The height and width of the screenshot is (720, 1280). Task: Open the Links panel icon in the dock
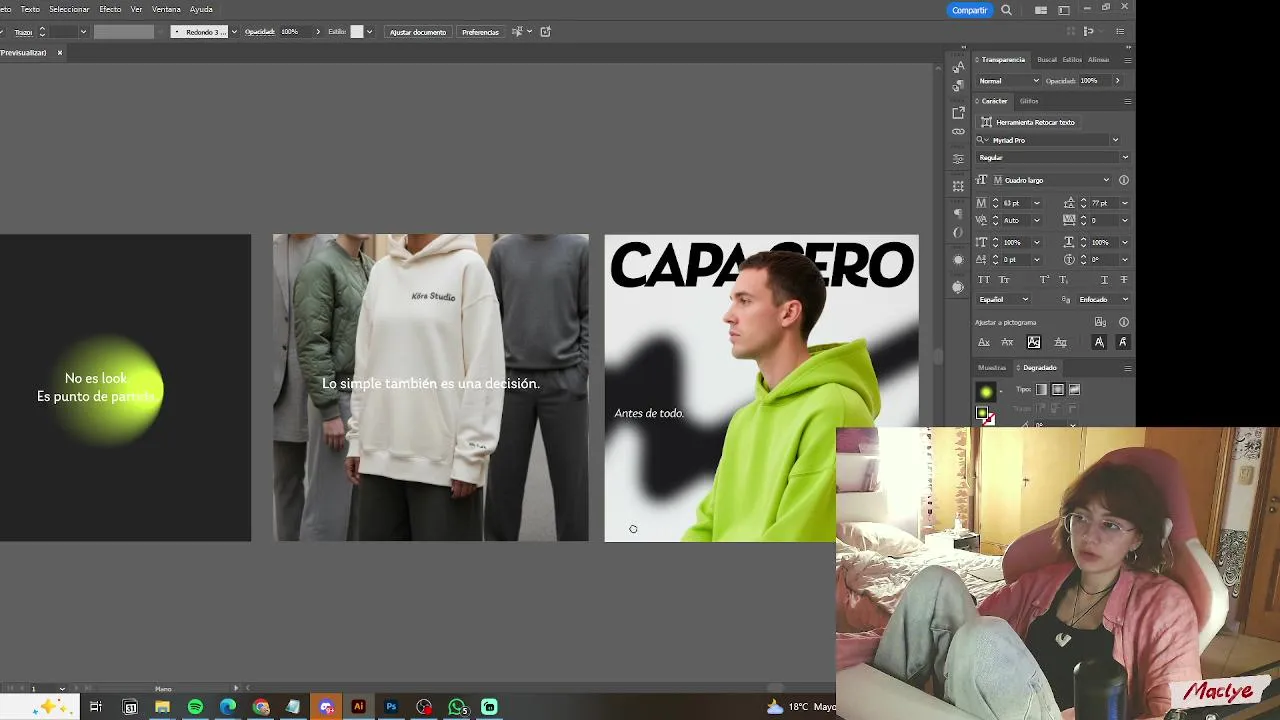958,132
